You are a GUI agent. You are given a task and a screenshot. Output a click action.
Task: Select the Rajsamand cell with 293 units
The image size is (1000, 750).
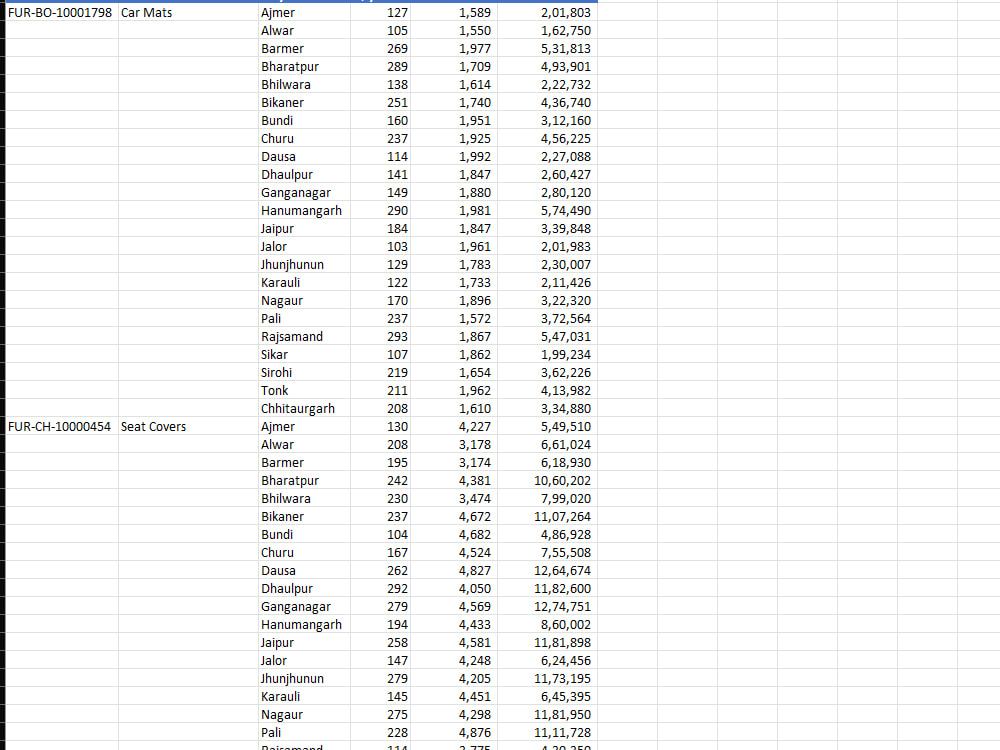(304, 337)
